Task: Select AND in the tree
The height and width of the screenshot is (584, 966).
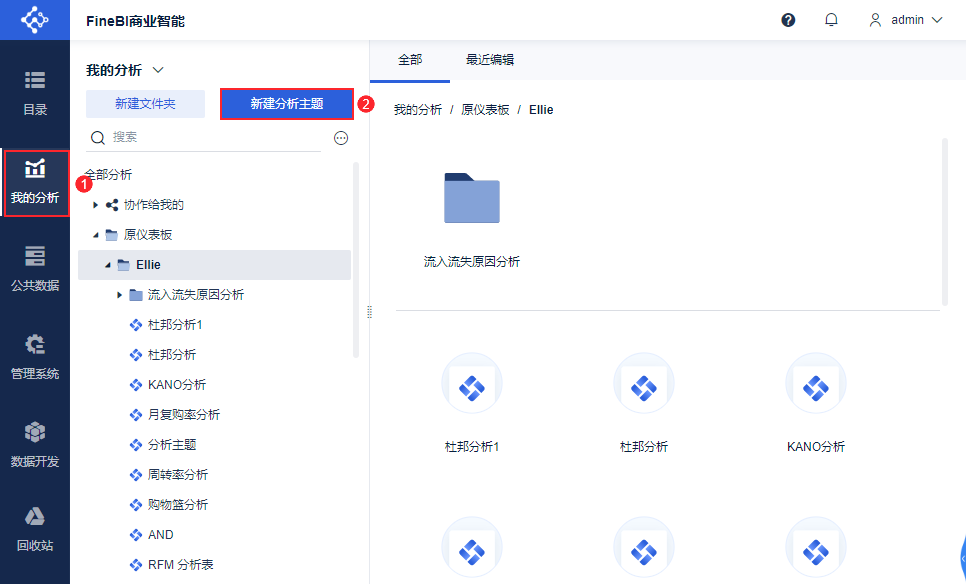Action: pos(161,535)
